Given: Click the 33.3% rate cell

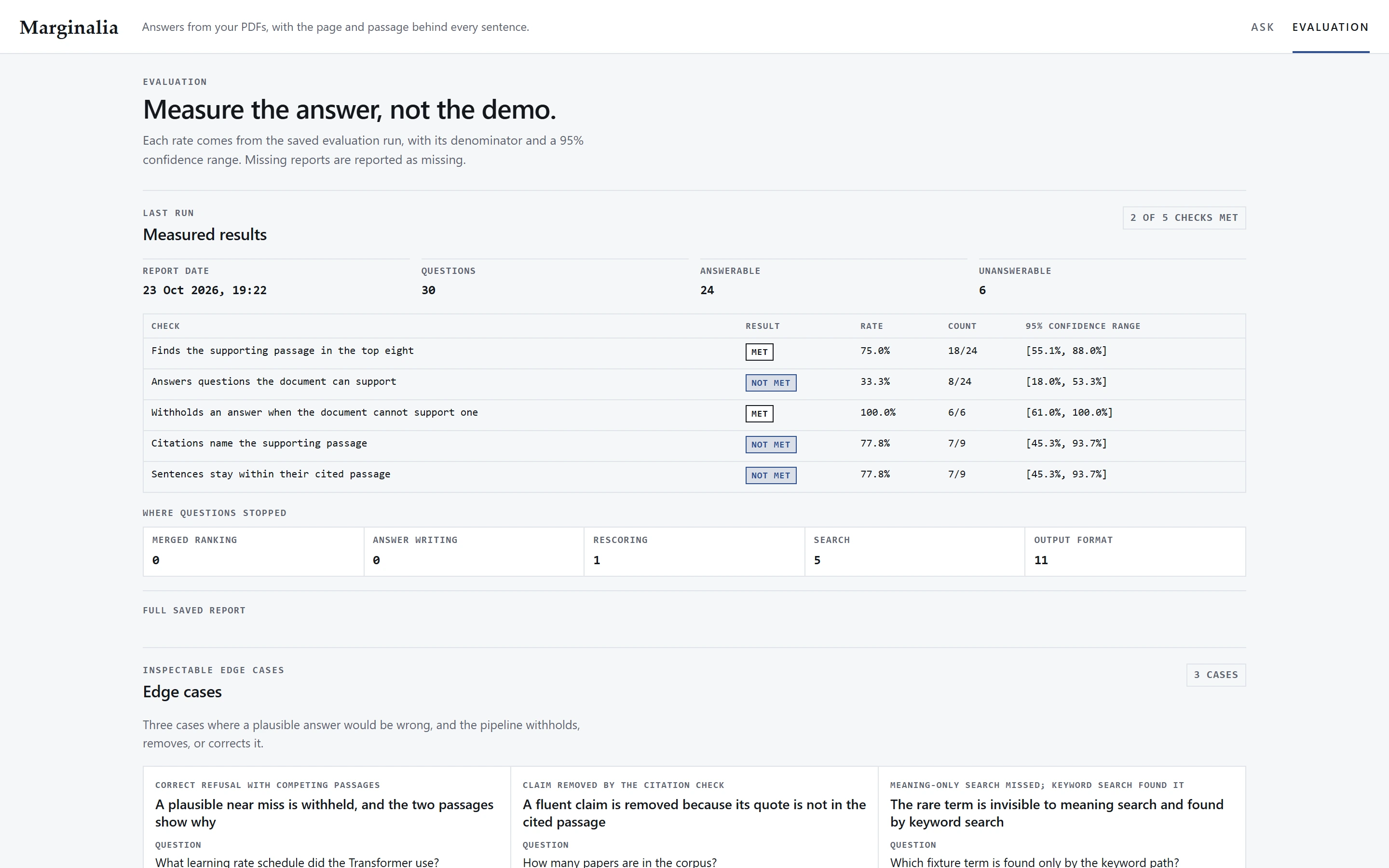Looking at the screenshot, I should 875,382.
